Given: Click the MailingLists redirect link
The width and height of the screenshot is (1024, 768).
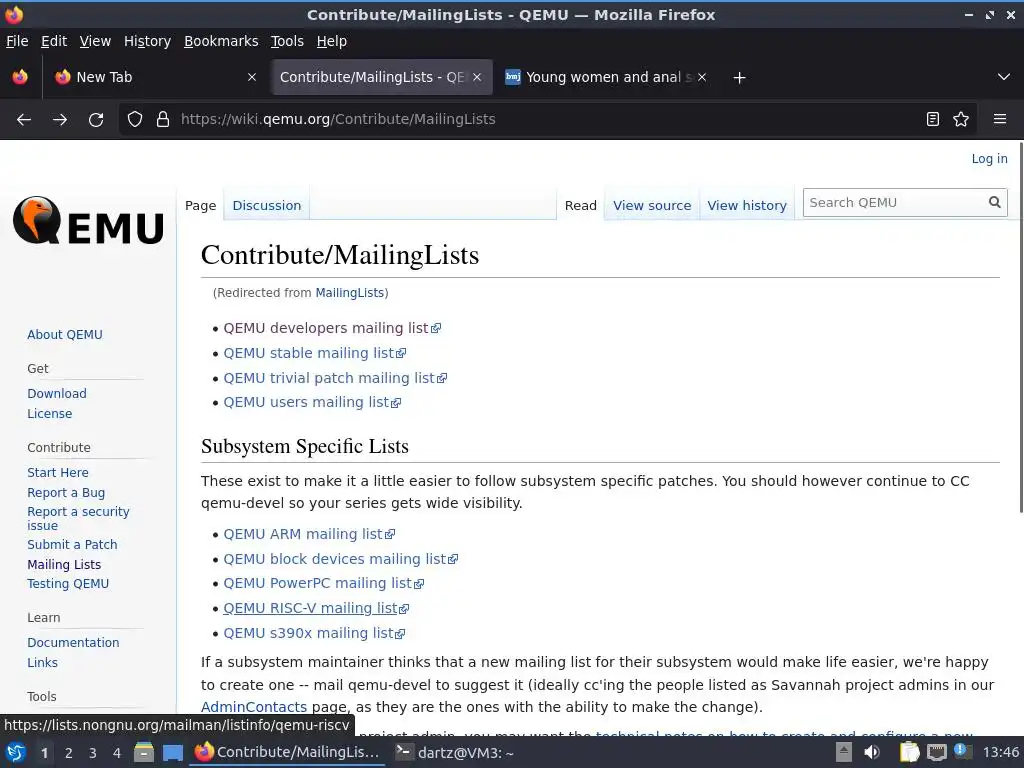Looking at the screenshot, I should pos(349,293).
